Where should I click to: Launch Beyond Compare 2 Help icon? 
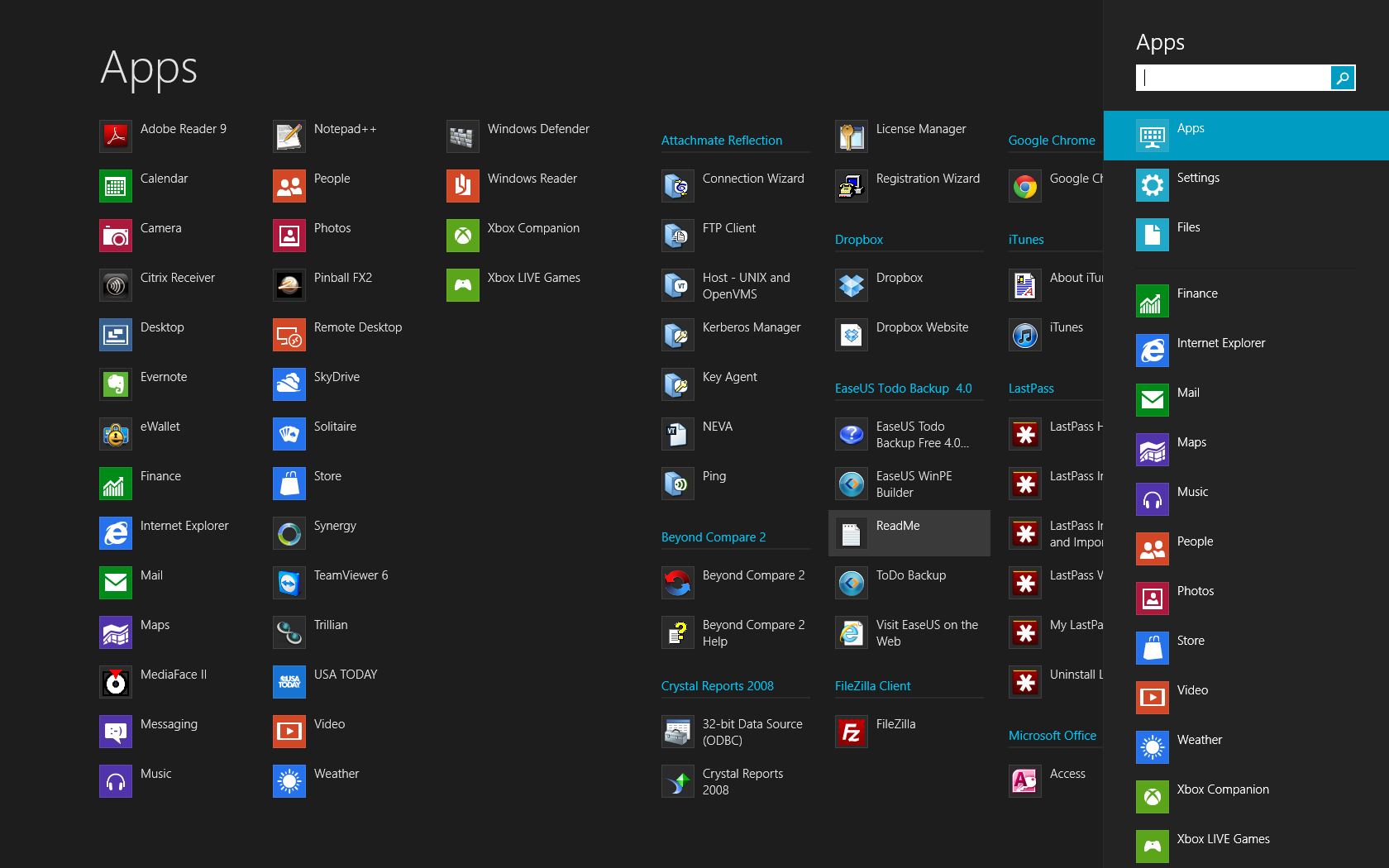tap(678, 632)
